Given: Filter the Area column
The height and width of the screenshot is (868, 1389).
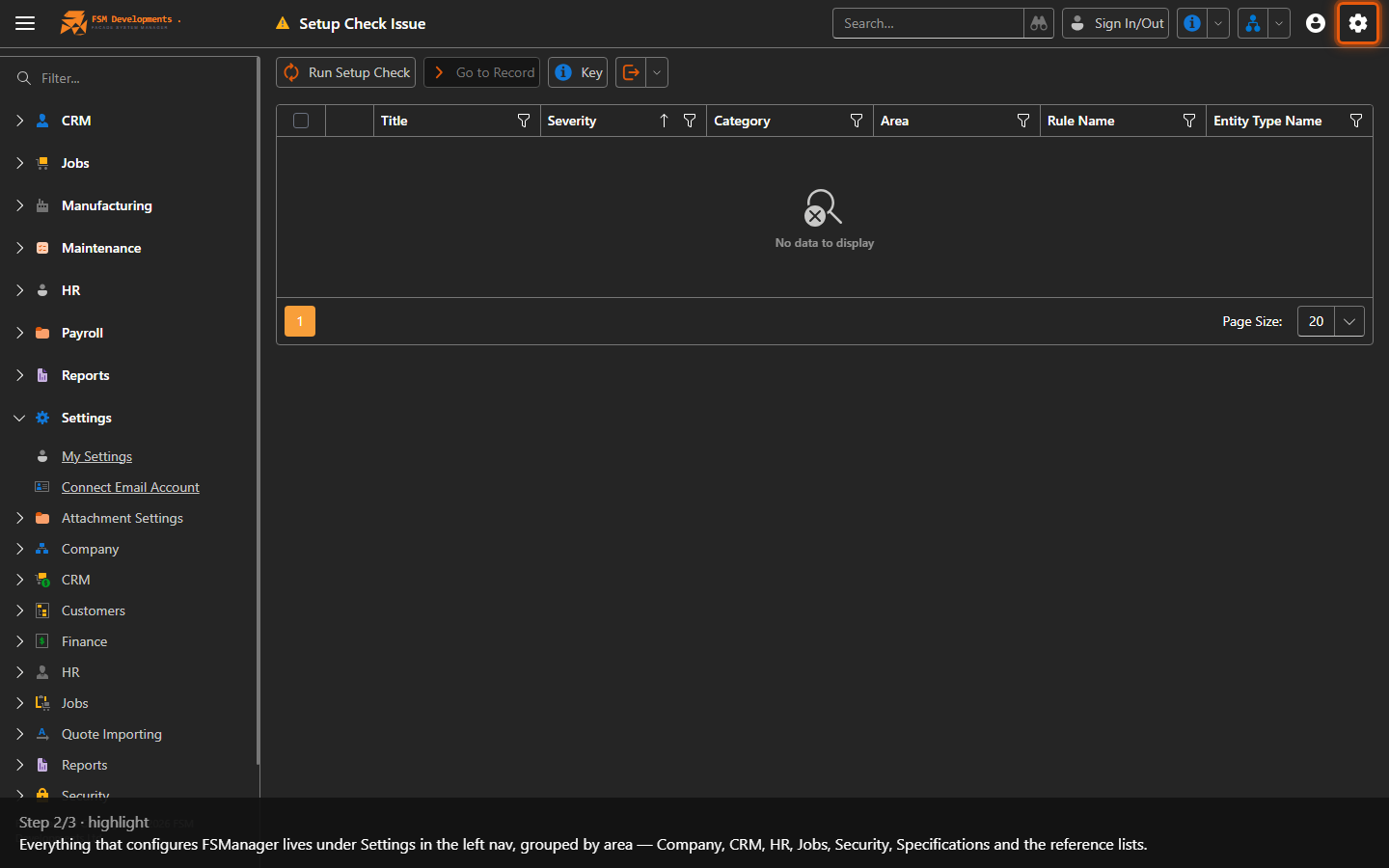Looking at the screenshot, I should 1023,121.
